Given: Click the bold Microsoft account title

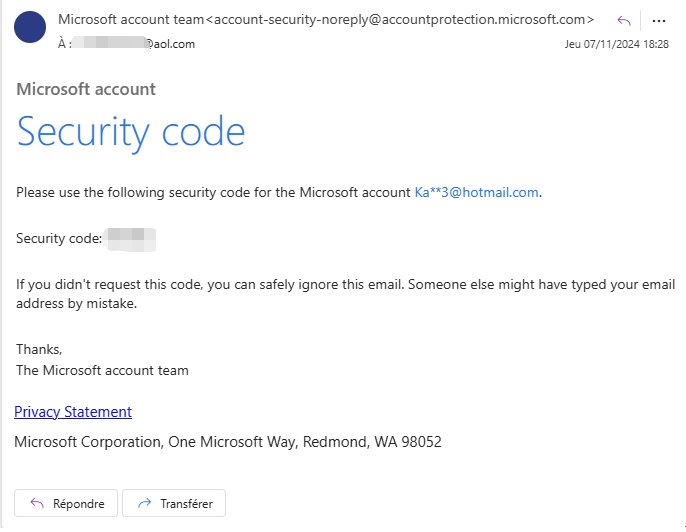Looking at the screenshot, I should 86,89.
